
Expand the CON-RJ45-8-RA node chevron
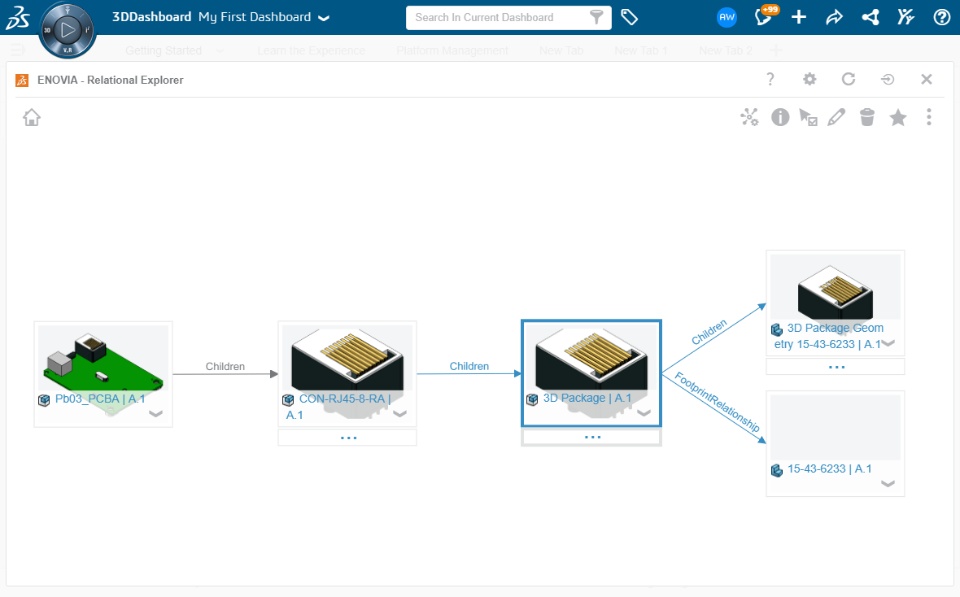click(x=400, y=413)
